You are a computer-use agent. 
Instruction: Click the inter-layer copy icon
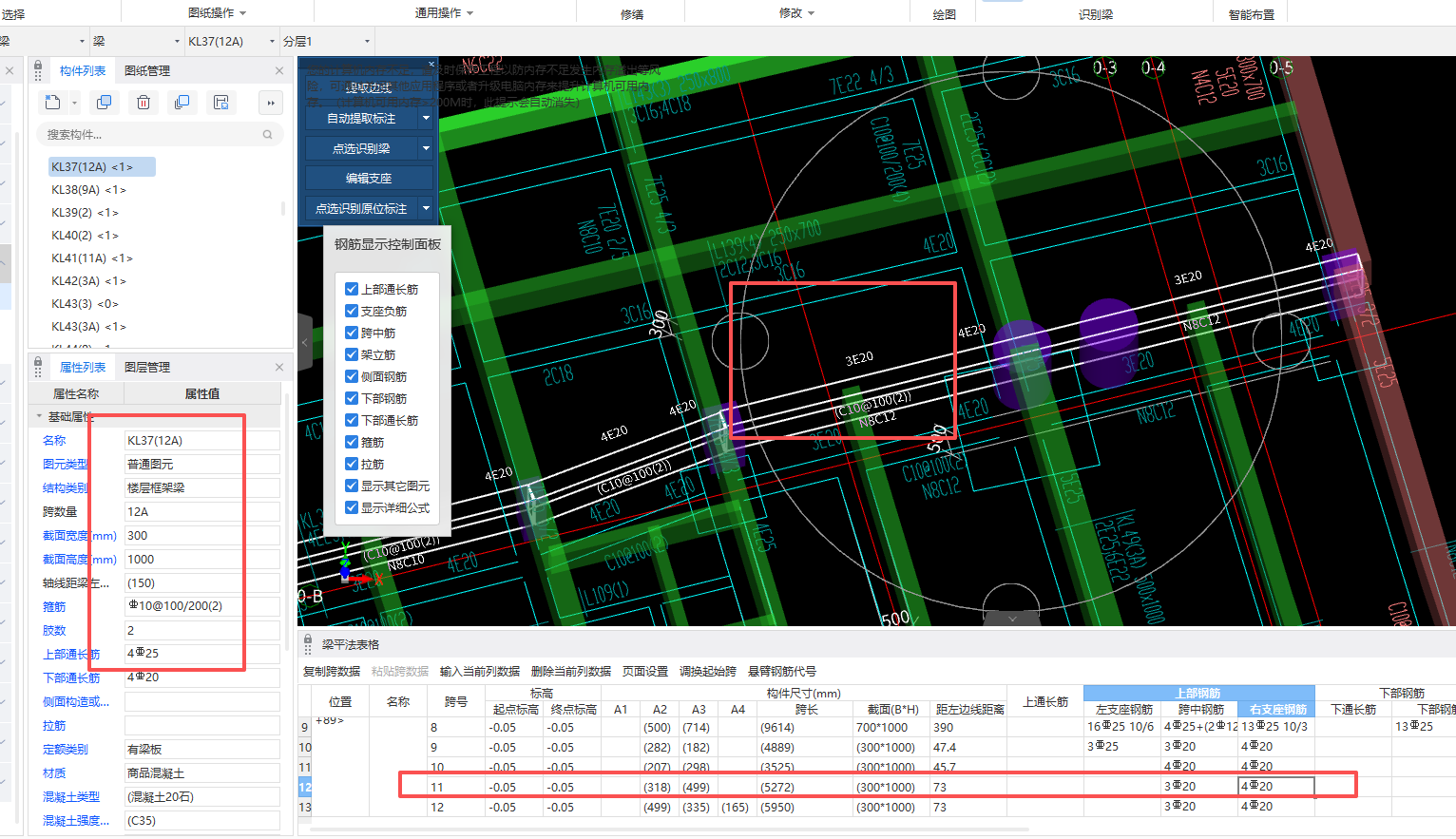(182, 103)
